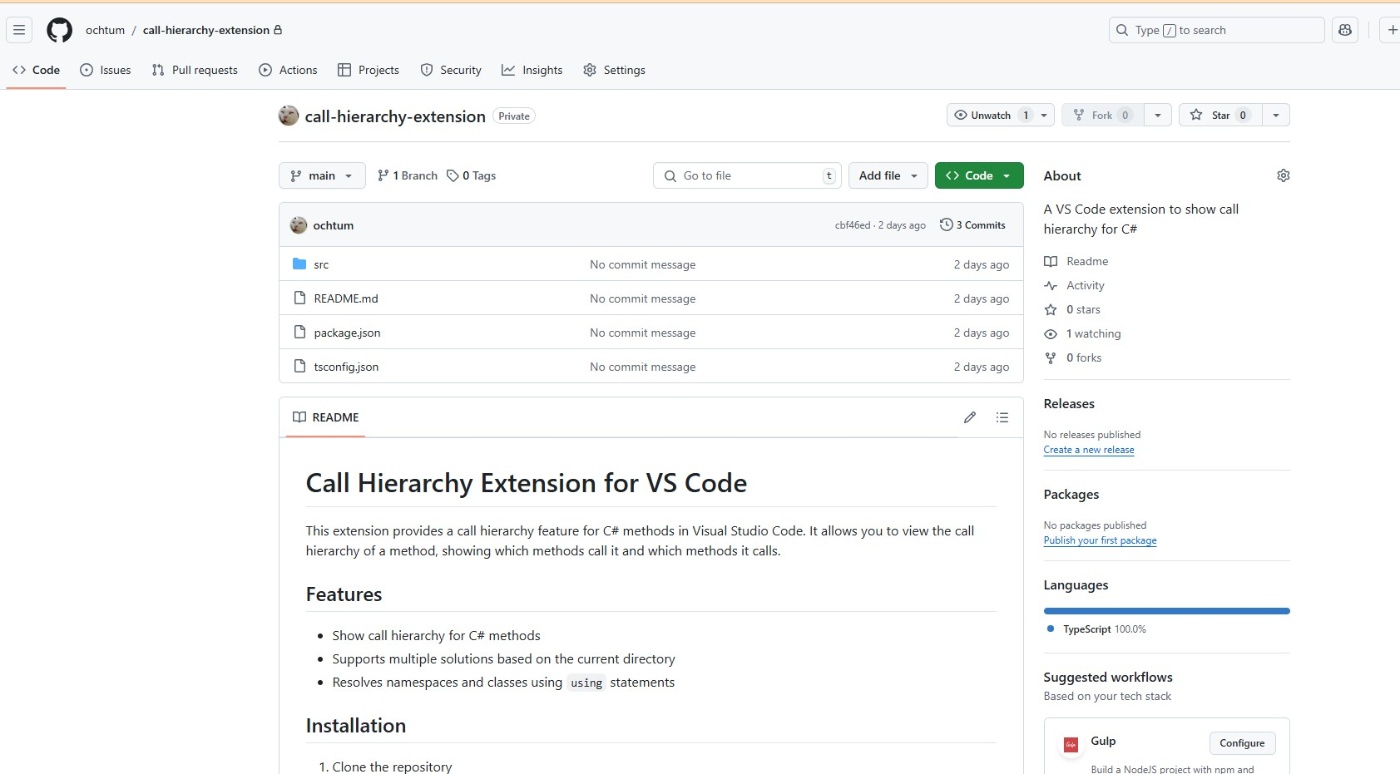This screenshot has width=1400, height=774.
Task: Switch to the Issues tab
Action: (105, 70)
